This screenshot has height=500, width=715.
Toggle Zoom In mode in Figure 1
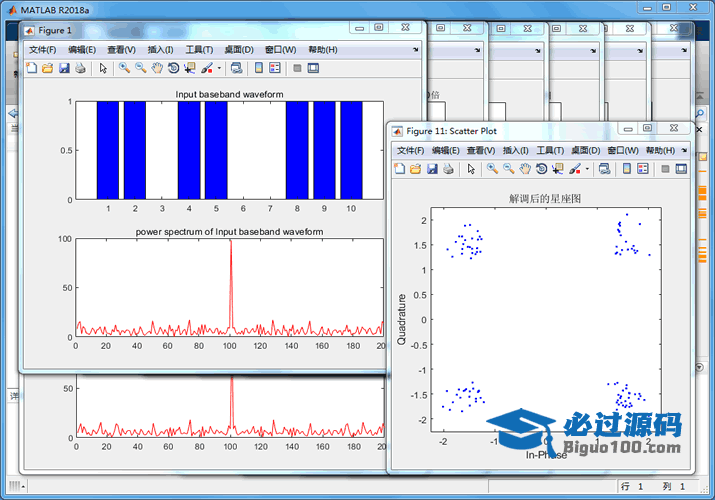pyautogui.click(x=124, y=68)
